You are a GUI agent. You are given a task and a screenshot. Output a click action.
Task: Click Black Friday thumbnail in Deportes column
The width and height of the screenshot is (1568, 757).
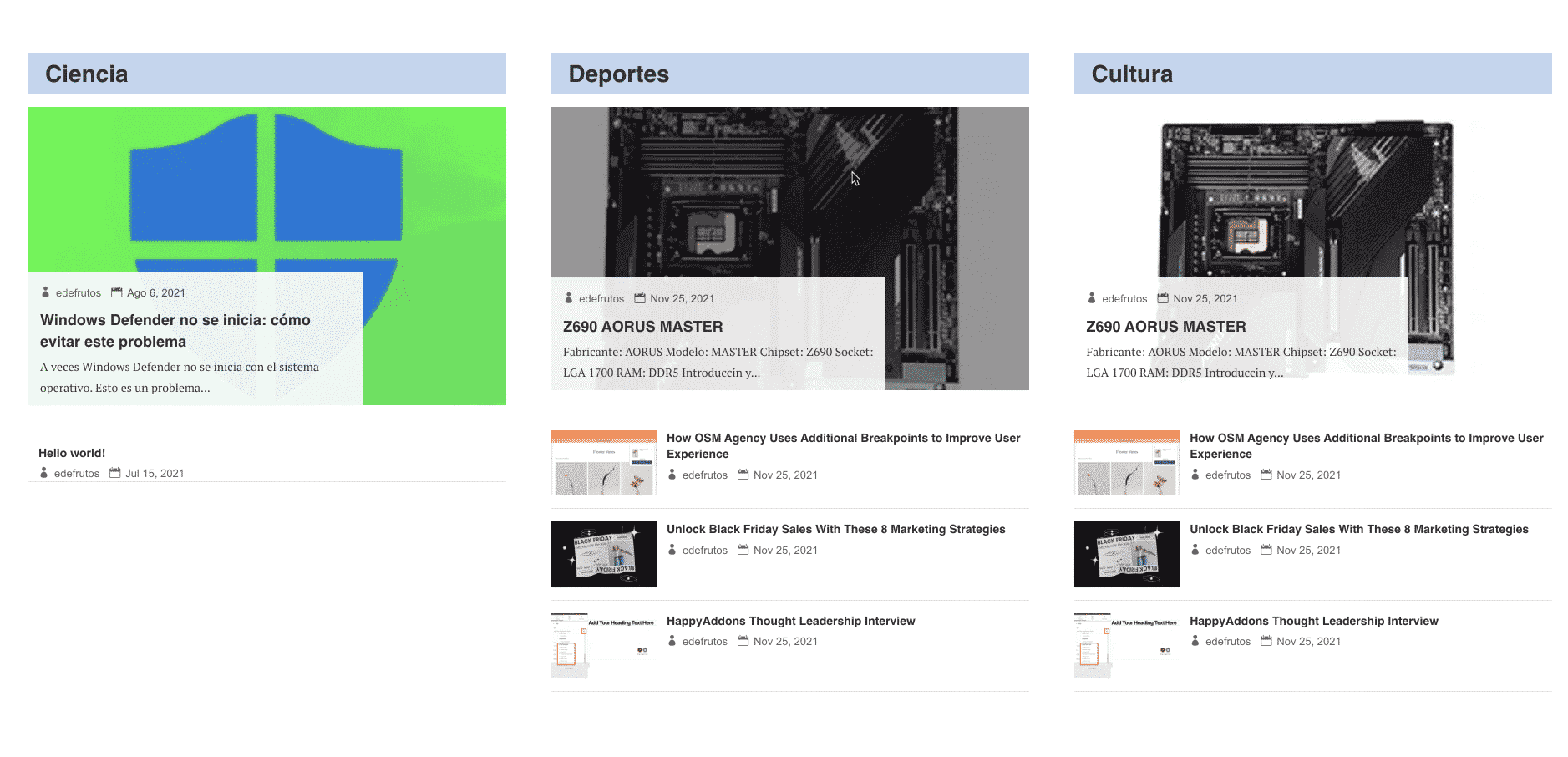coord(603,554)
